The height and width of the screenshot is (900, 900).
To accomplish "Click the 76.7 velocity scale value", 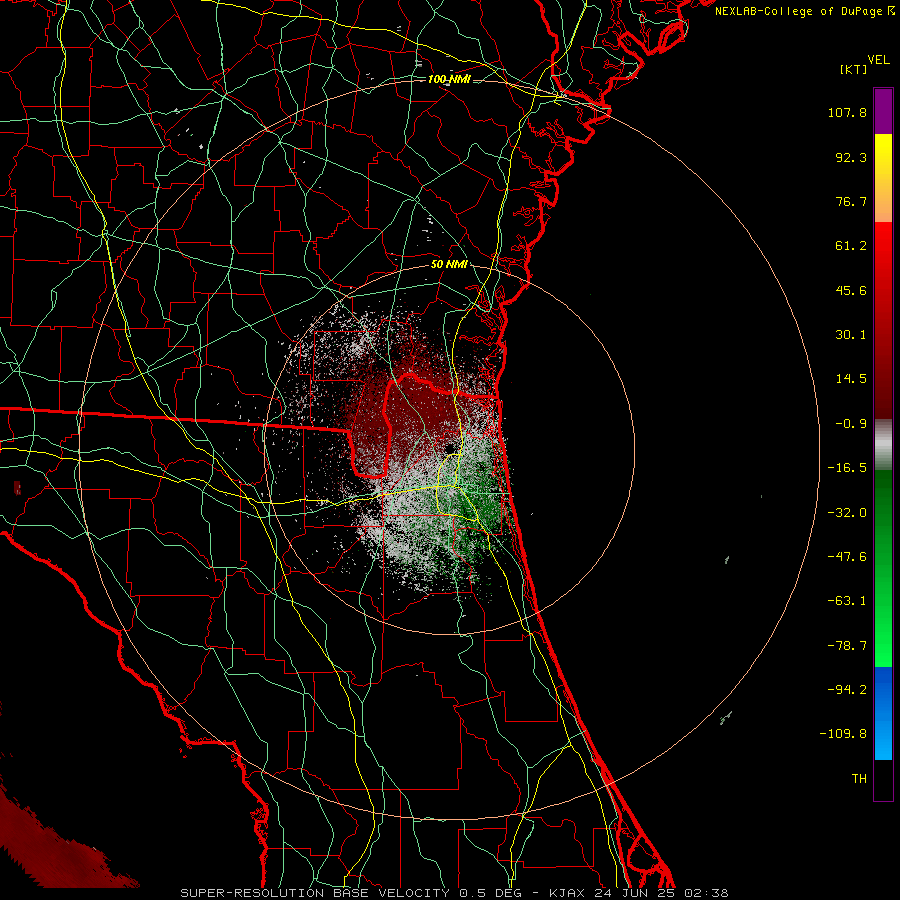I will (851, 201).
